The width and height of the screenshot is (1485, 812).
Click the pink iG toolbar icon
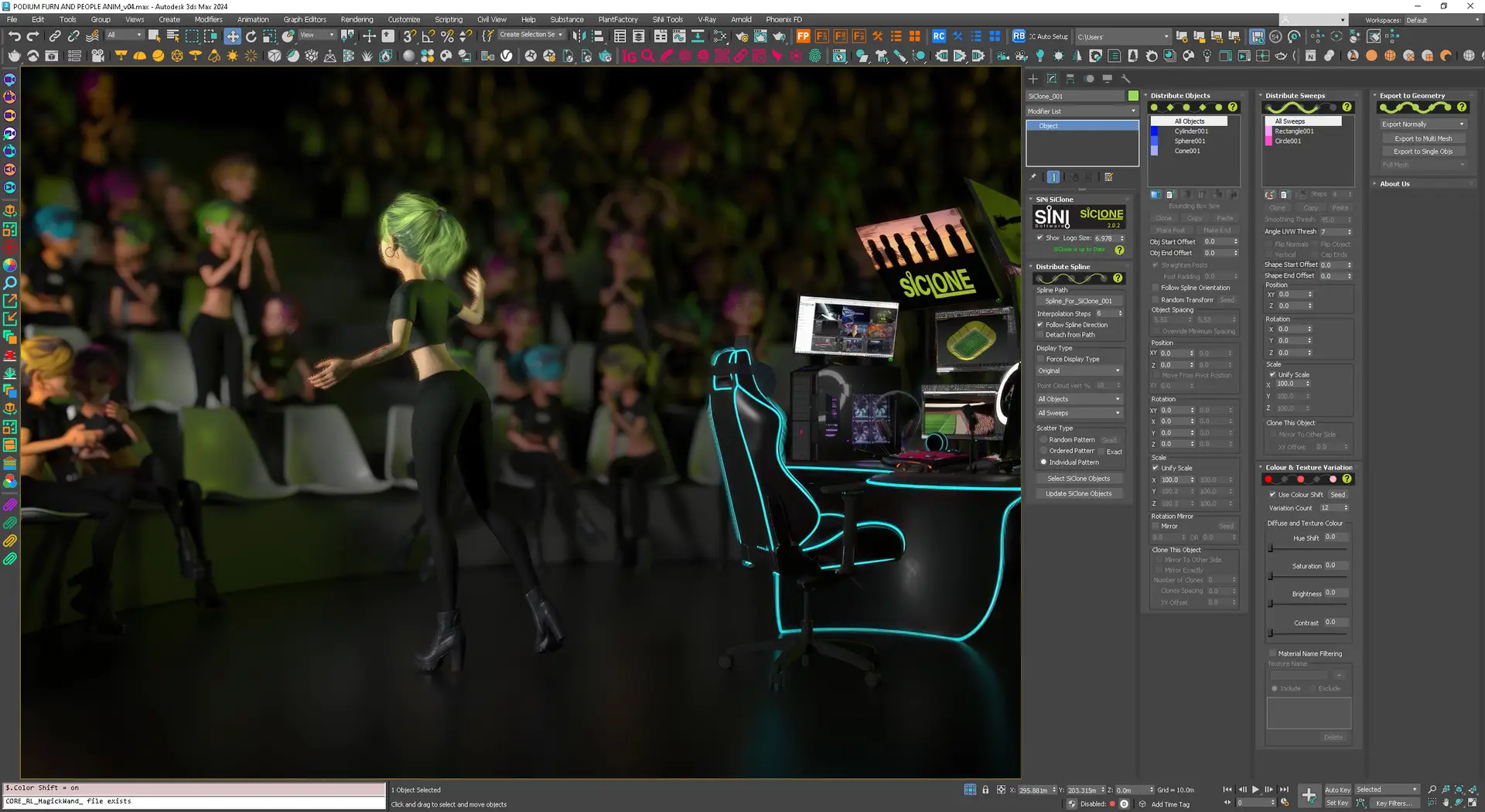click(630, 56)
